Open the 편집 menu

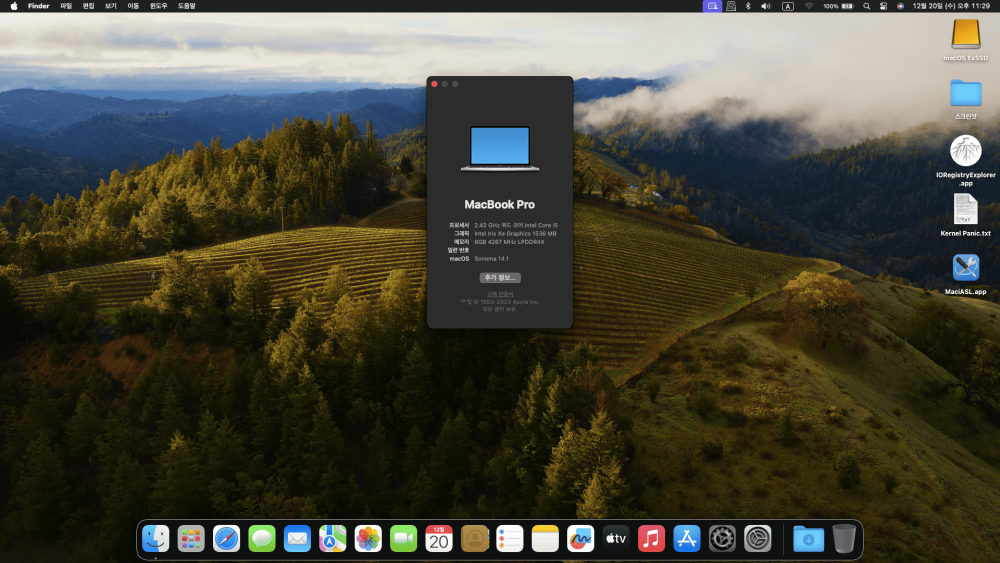coord(88,6)
